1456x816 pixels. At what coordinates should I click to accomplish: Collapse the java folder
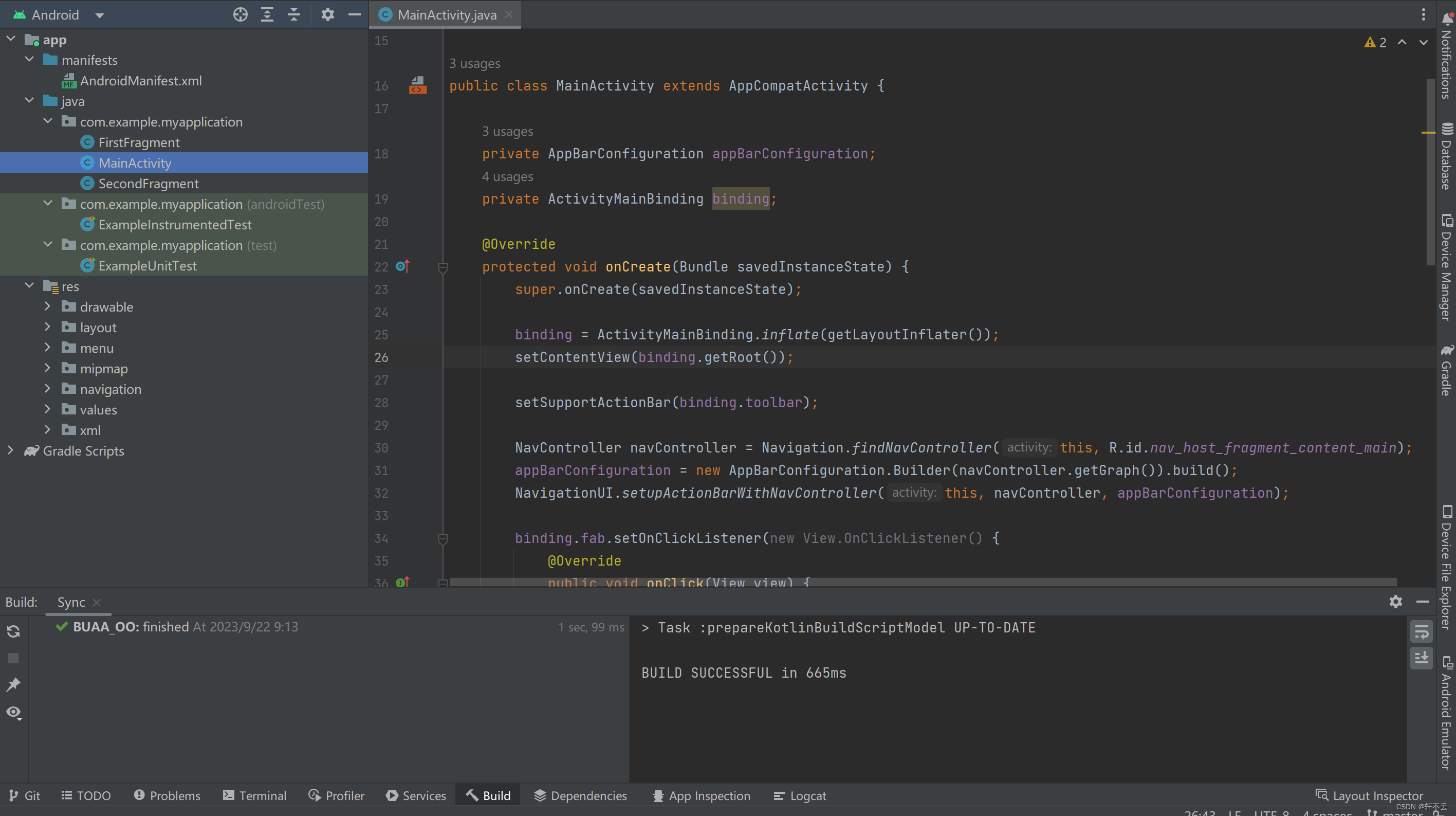29,101
